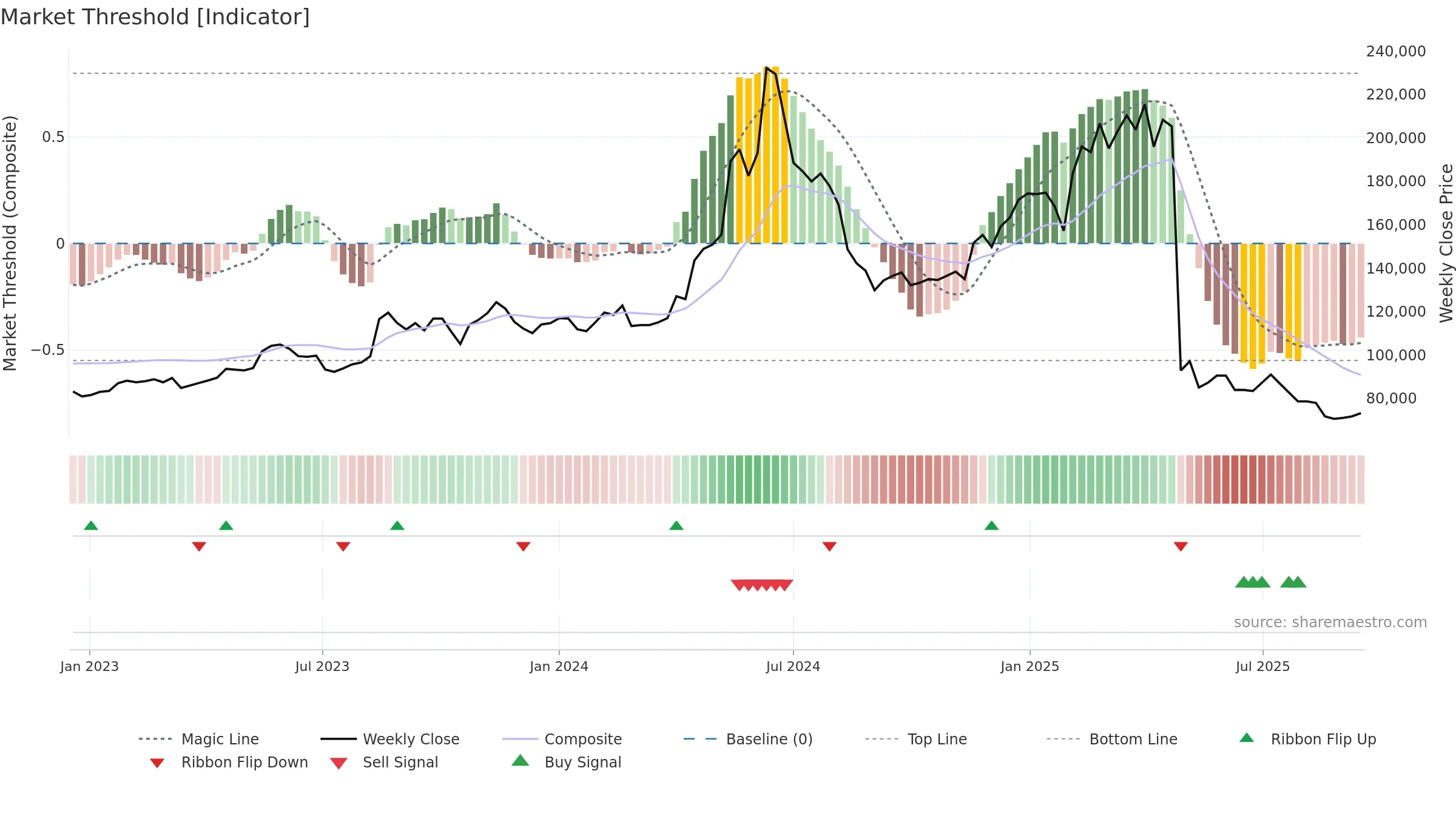
Task: Click the darkest green ribbon cell near Jun 2024
Action: pos(758,479)
